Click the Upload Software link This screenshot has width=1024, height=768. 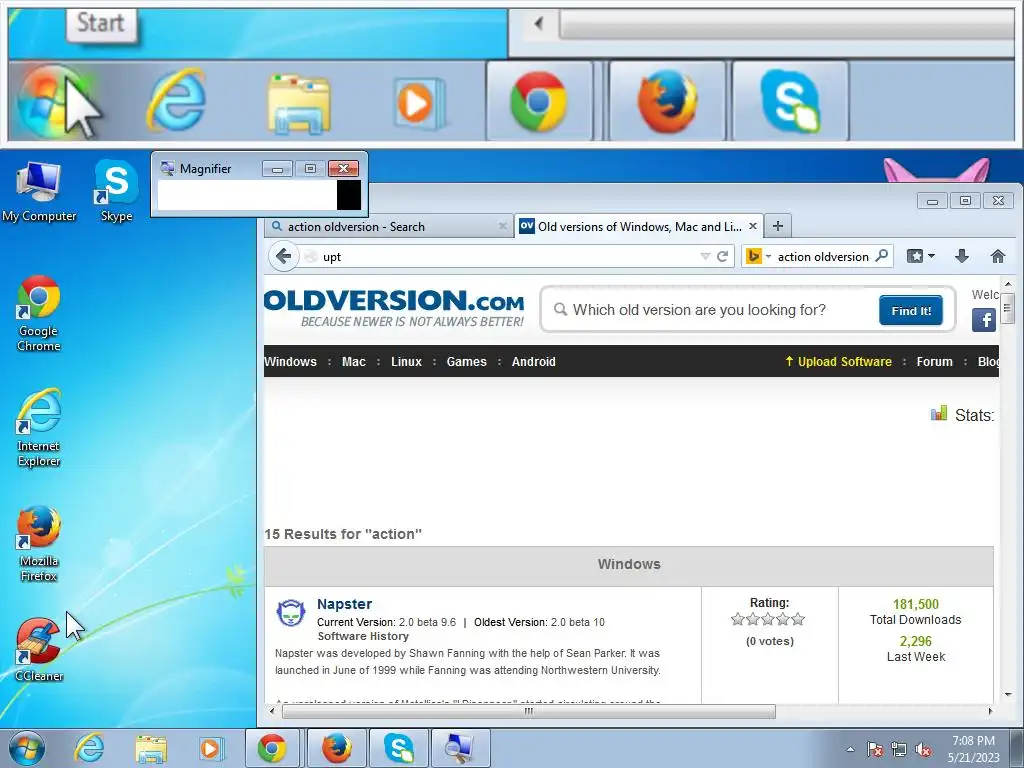[838, 362]
